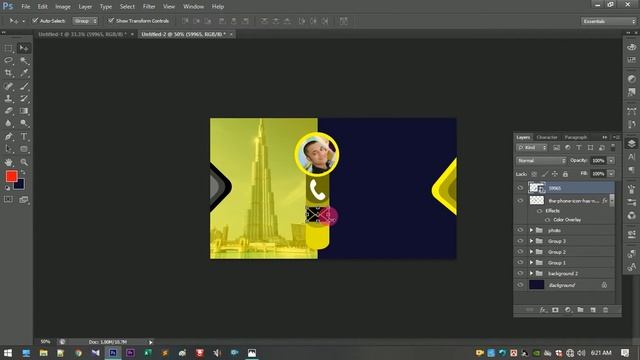Open the Filter menu
Image resolution: width=640 pixels, height=360 pixels.
[149, 7]
